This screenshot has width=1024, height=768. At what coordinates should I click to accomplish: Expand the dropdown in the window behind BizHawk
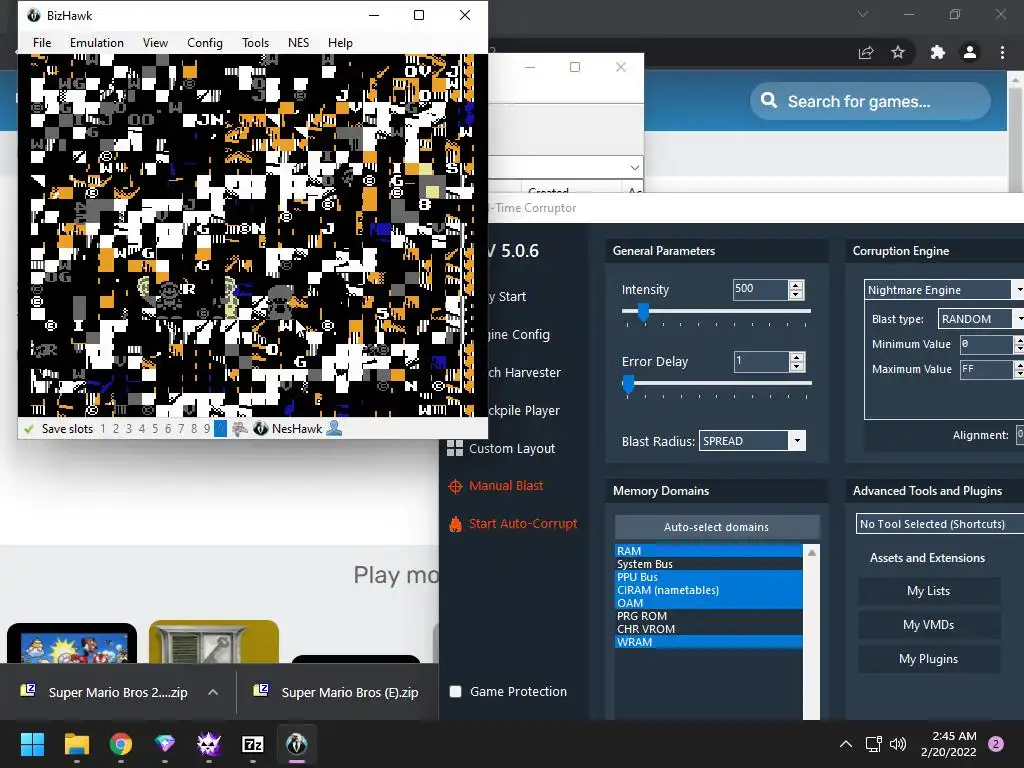[x=634, y=168]
